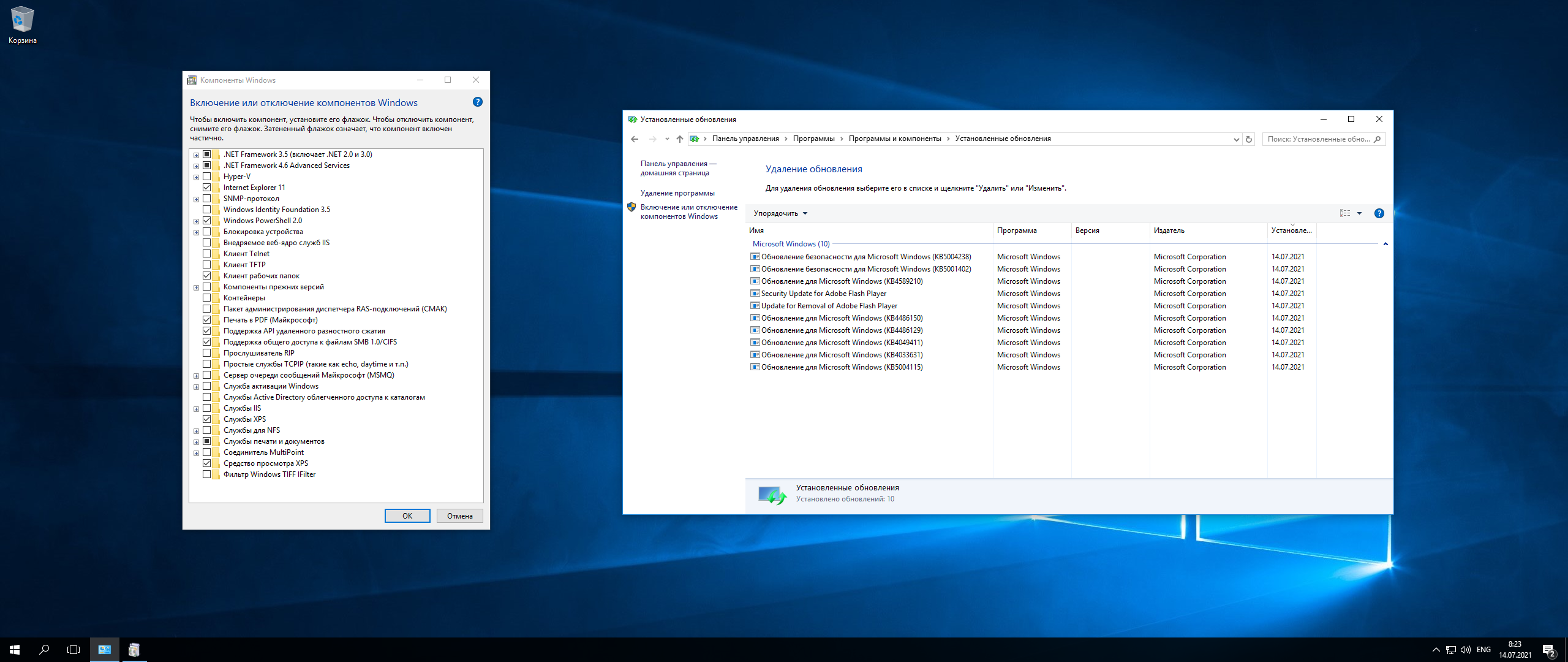
Task: Sort by the Имя column header
Action: pyautogui.click(x=869, y=230)
